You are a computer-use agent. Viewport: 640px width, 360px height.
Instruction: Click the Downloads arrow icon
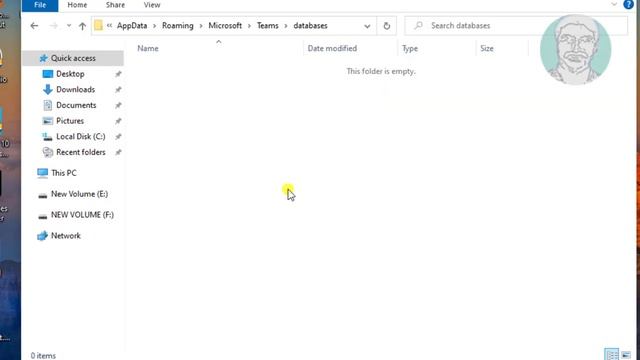(x=48, y=89)
